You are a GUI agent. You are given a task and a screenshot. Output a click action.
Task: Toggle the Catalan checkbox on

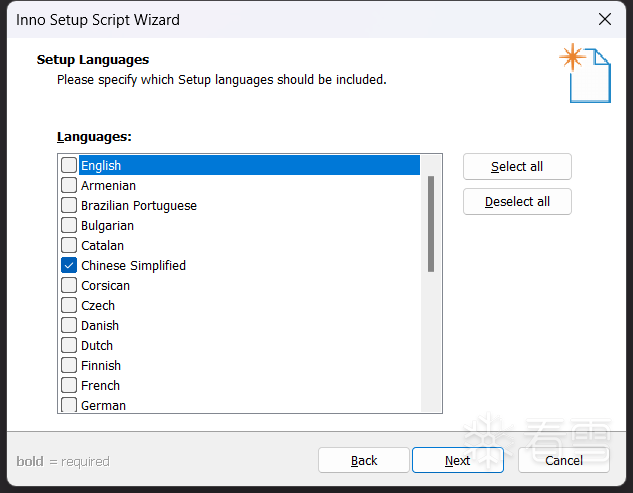coord(69,245)
